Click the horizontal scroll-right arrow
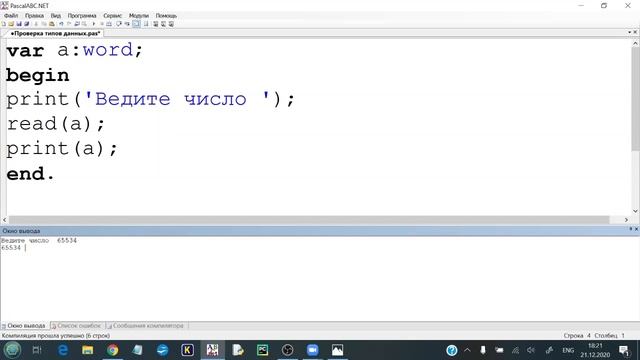The height and width of the screenshot is (360, 640). pos(626,220)
